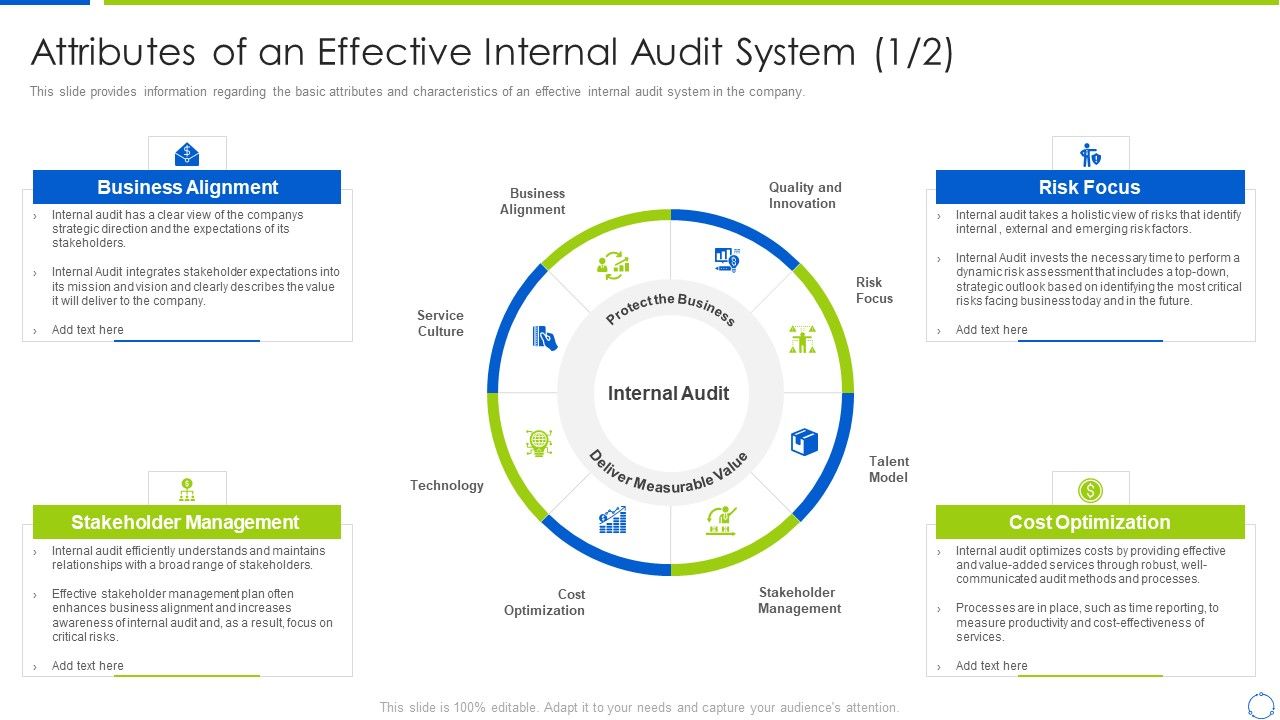Select the globe lightbulb icon in Technology segment

(x=539, y=443)
